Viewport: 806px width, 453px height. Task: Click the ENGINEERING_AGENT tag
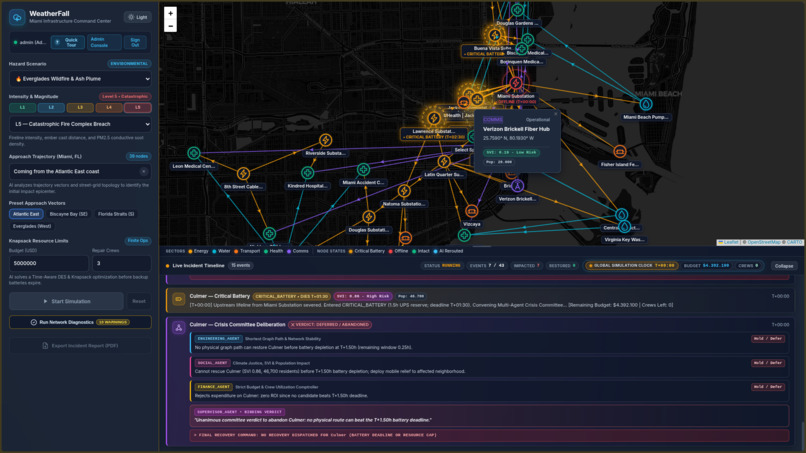pos(218,339)
